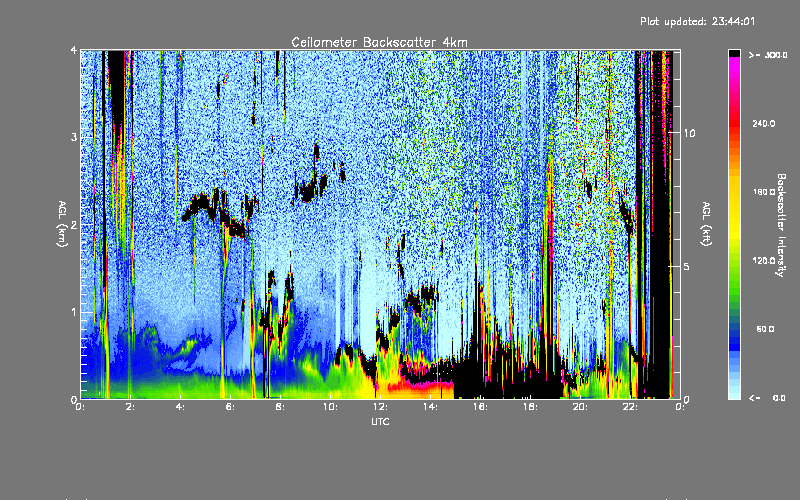Click the "120.0" colorbar value
The image size is (800, 500).
(764, 261)
